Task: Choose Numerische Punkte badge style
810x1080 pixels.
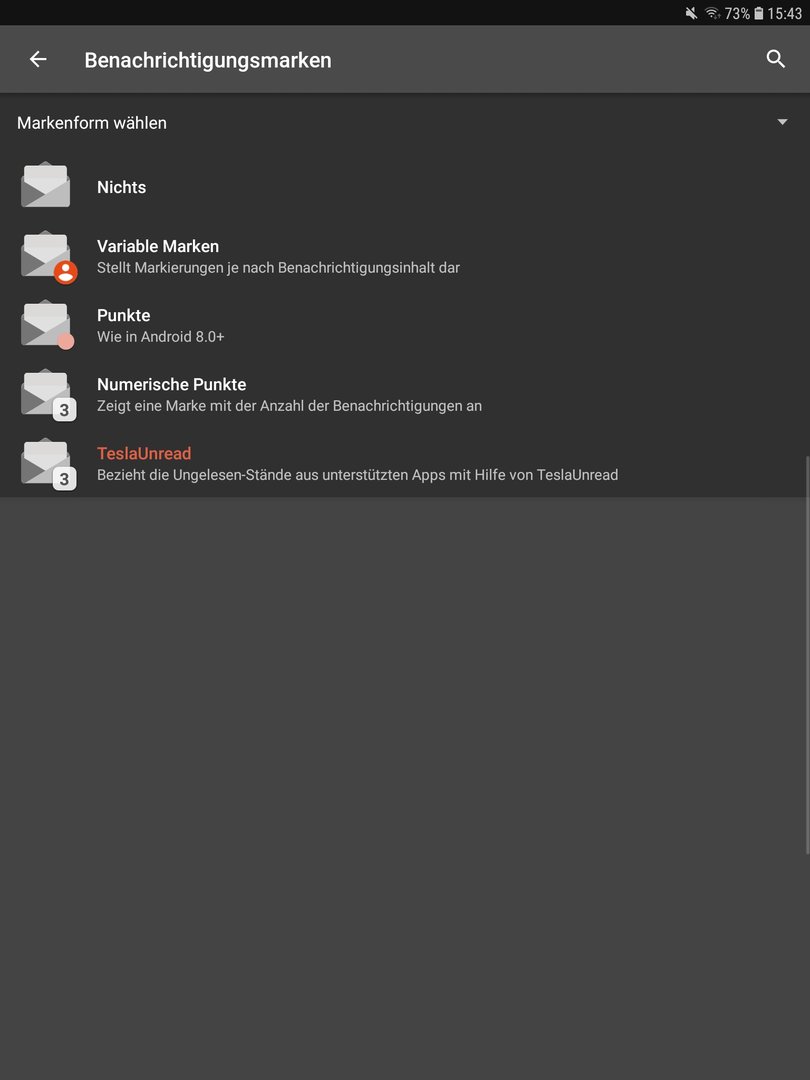Action: [405, 394]
